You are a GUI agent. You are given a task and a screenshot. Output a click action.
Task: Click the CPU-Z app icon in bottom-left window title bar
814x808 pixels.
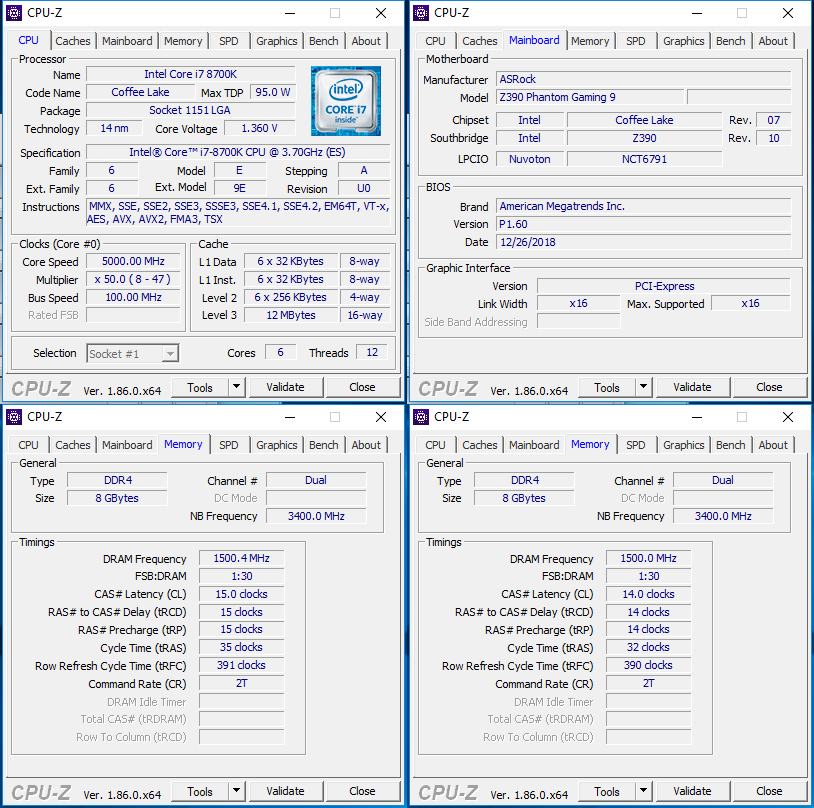pyautogui.click(x=13, y=416)
